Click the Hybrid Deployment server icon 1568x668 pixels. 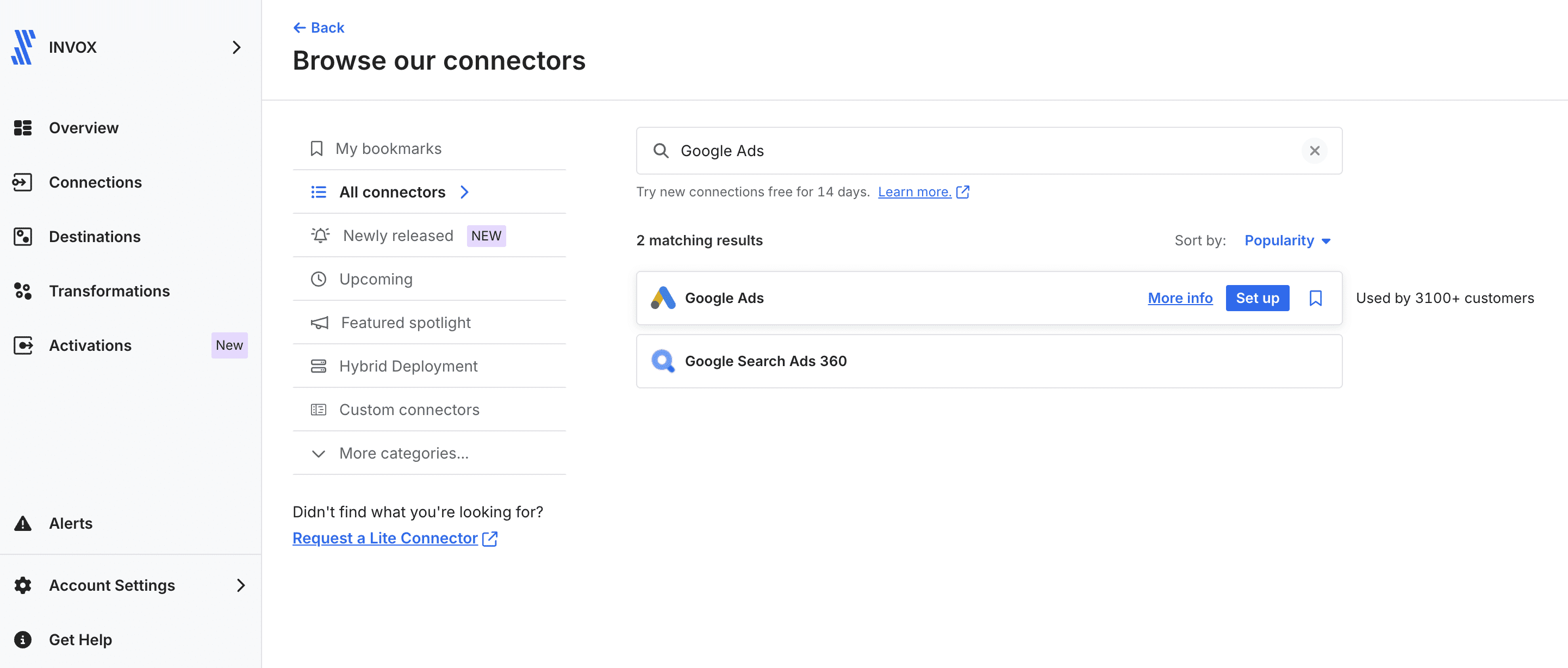pos(319,366)
